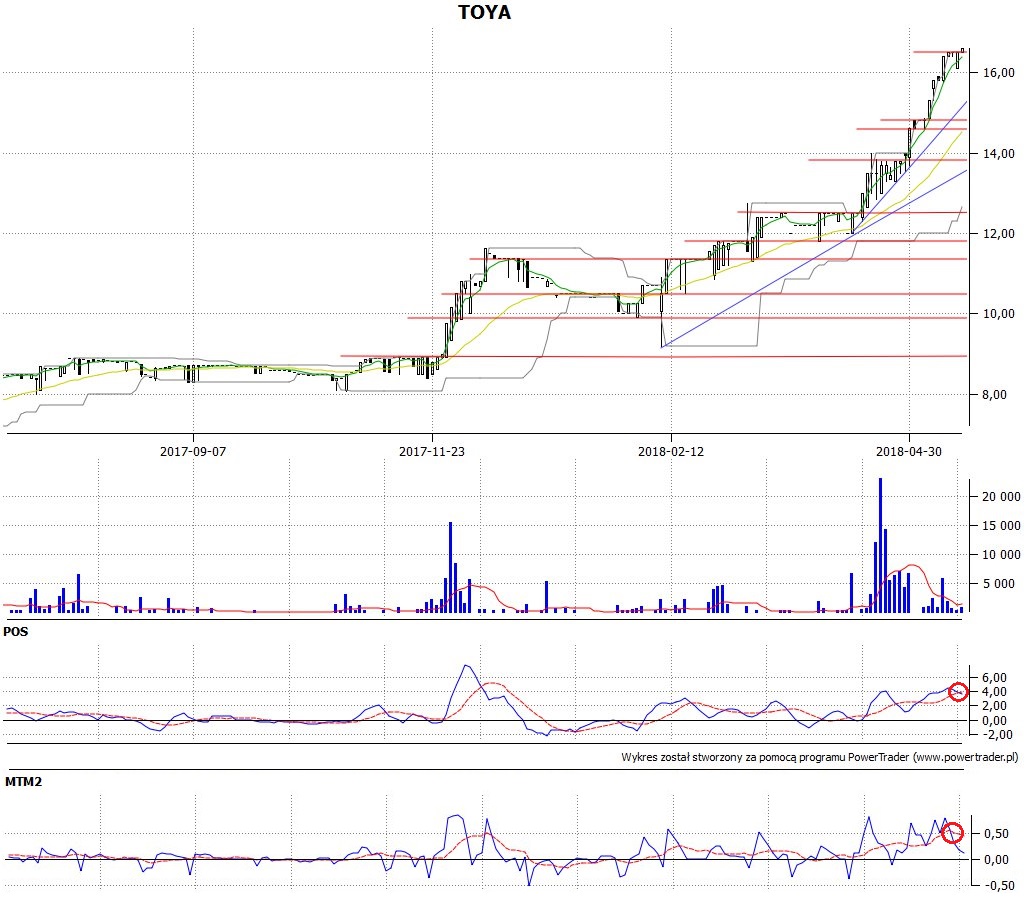Click the 20 000 volume axis label
The width and height of the screenshot is (1028, 899).
1001,496
